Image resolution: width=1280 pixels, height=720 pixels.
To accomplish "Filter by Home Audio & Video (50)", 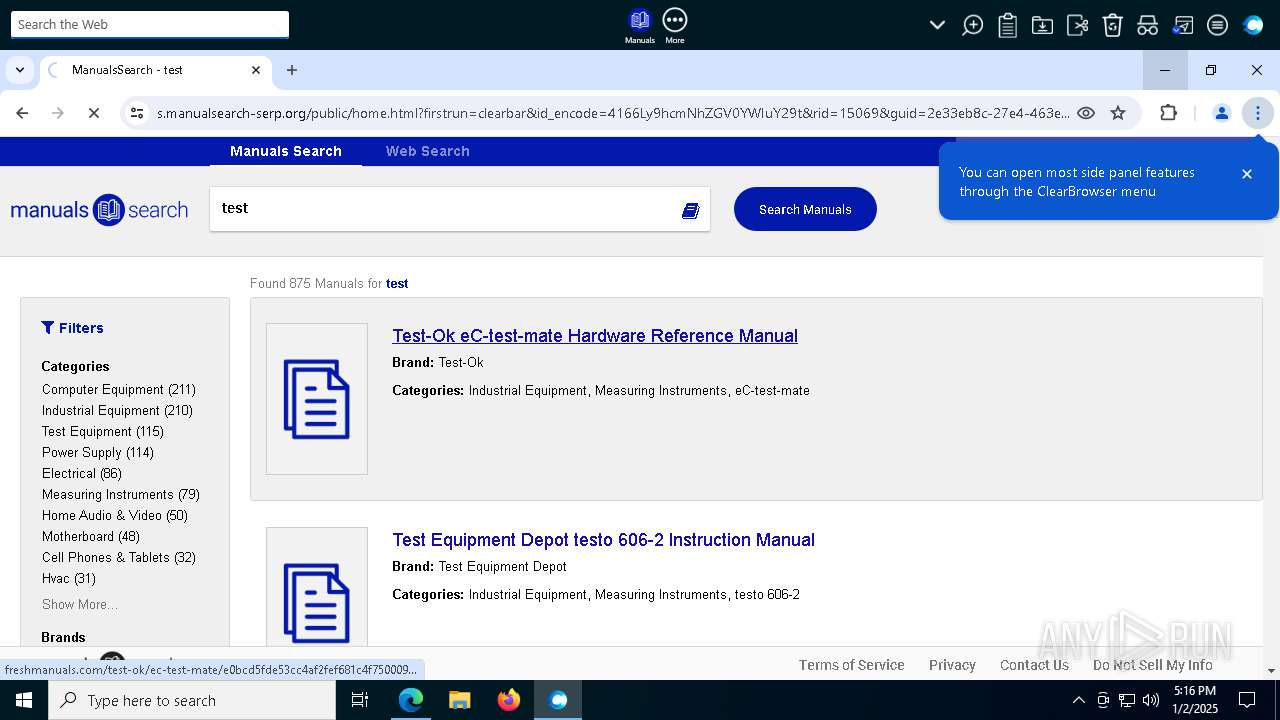I will [x=115, y=515].
